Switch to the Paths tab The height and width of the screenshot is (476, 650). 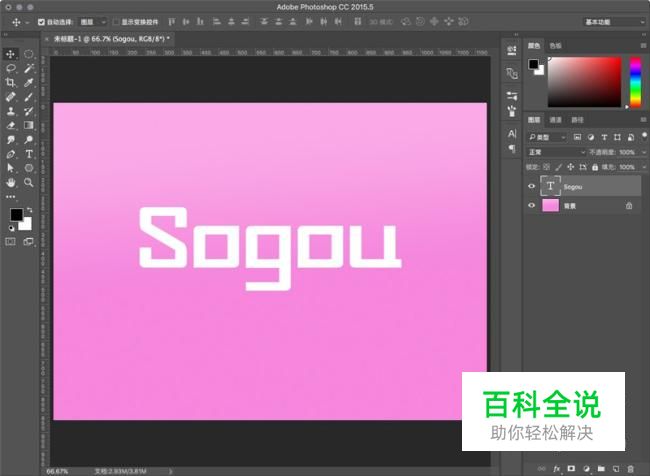point(577,120)
